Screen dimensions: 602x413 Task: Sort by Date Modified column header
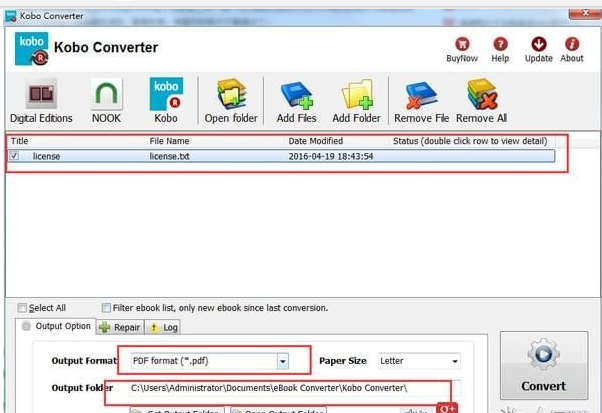coord(316,141)
